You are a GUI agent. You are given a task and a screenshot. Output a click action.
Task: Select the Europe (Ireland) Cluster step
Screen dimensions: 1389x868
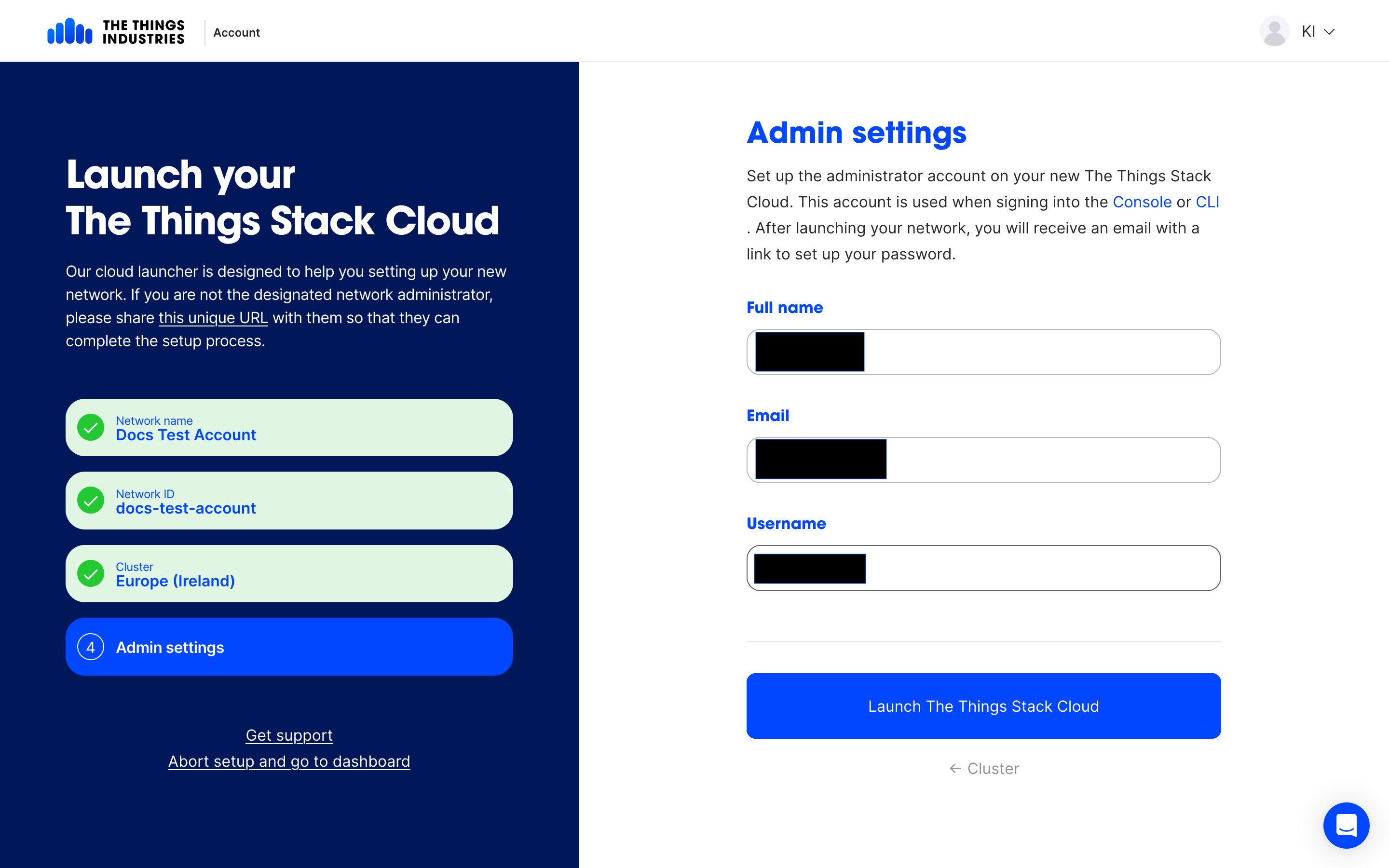click(x=289, y=573)
